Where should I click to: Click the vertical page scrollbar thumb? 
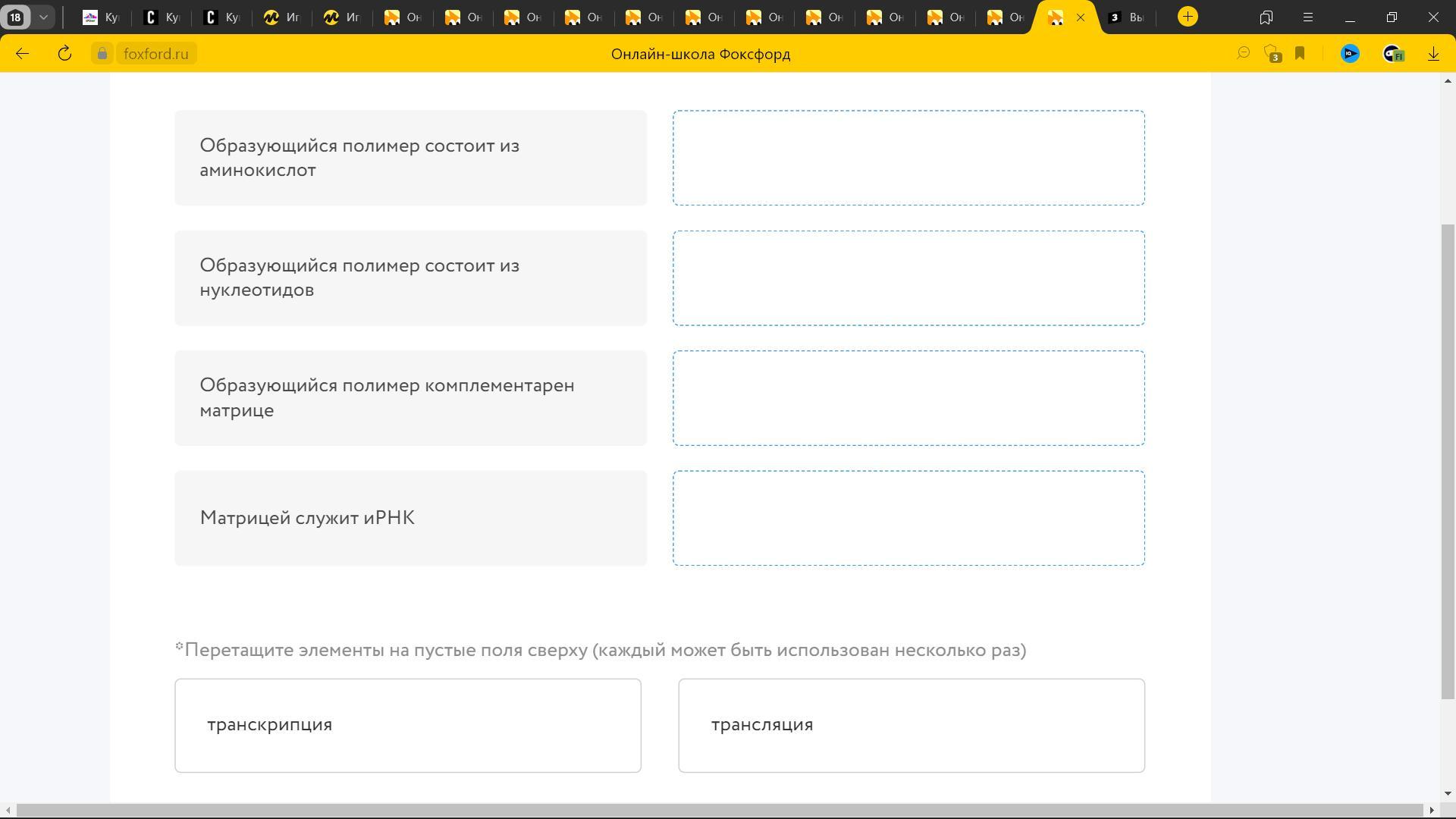[1448, 461]
